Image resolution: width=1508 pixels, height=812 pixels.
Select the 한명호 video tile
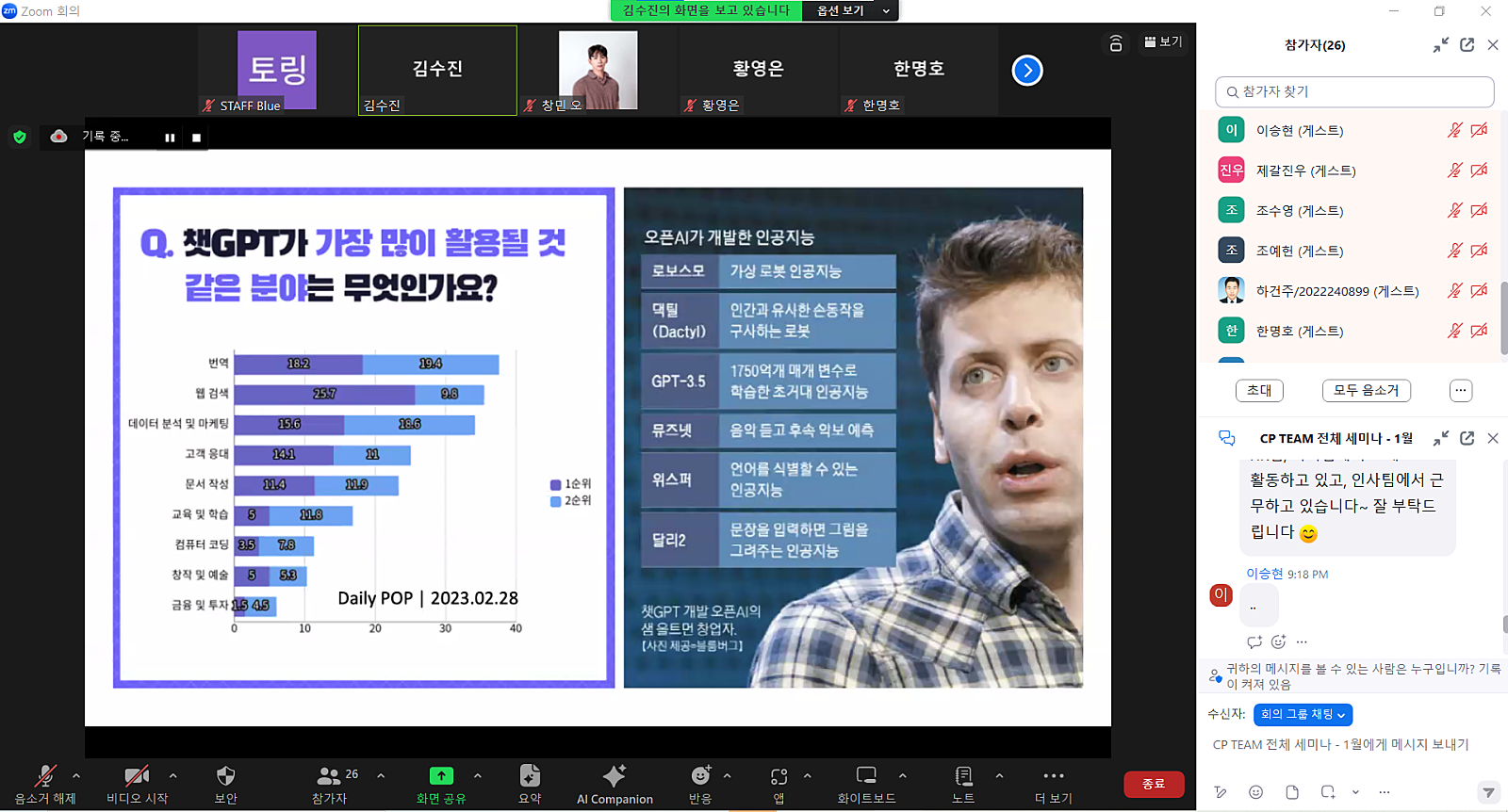(x=918, y=71)
